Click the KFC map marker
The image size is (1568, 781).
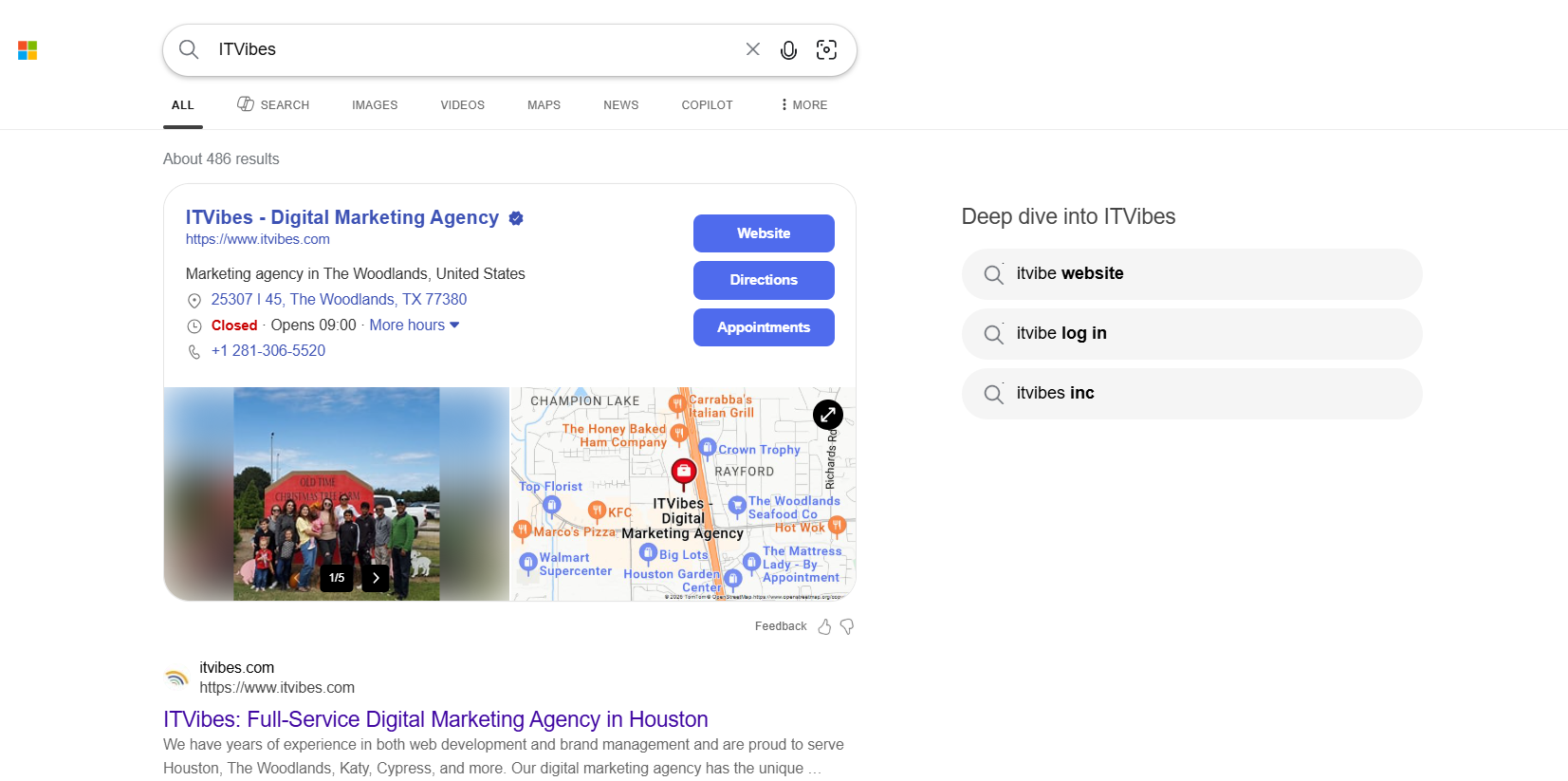pos(597,511)
